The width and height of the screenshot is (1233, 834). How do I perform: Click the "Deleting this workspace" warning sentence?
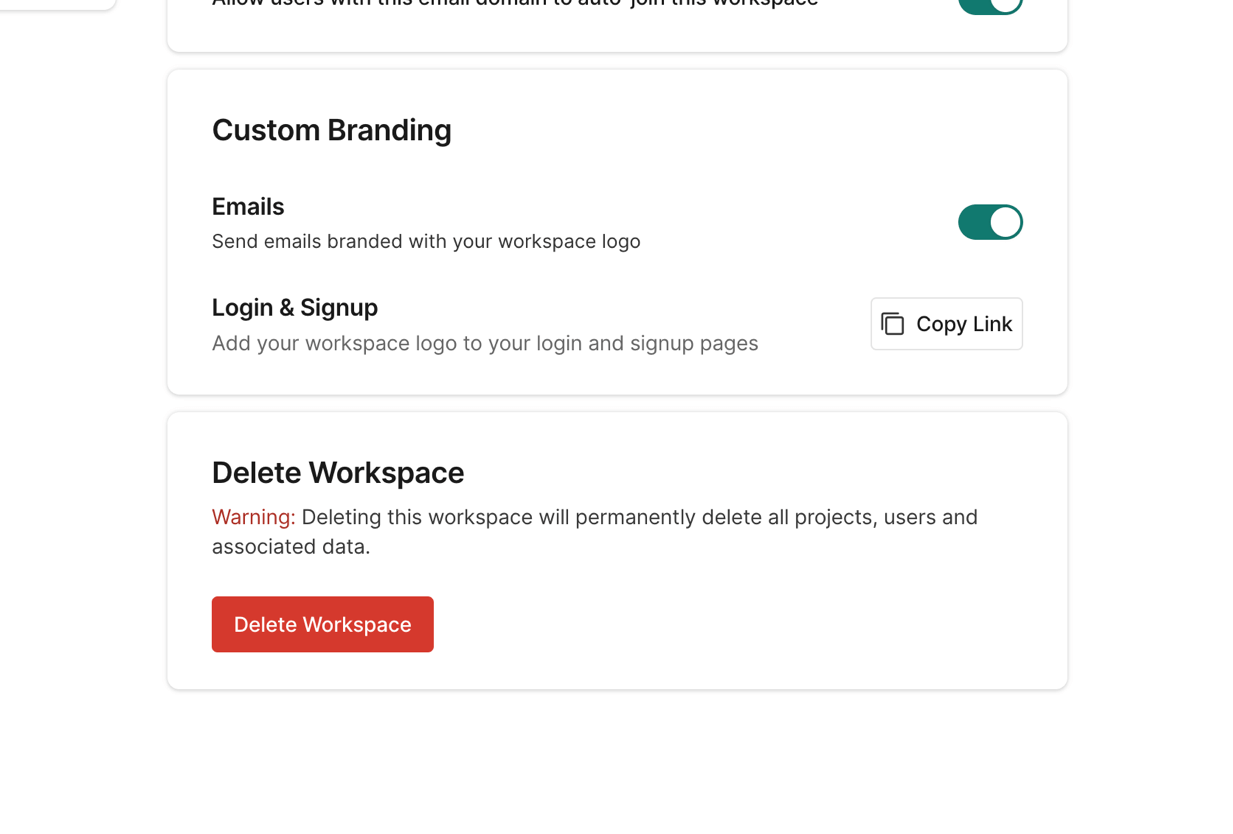click(639, 517)
